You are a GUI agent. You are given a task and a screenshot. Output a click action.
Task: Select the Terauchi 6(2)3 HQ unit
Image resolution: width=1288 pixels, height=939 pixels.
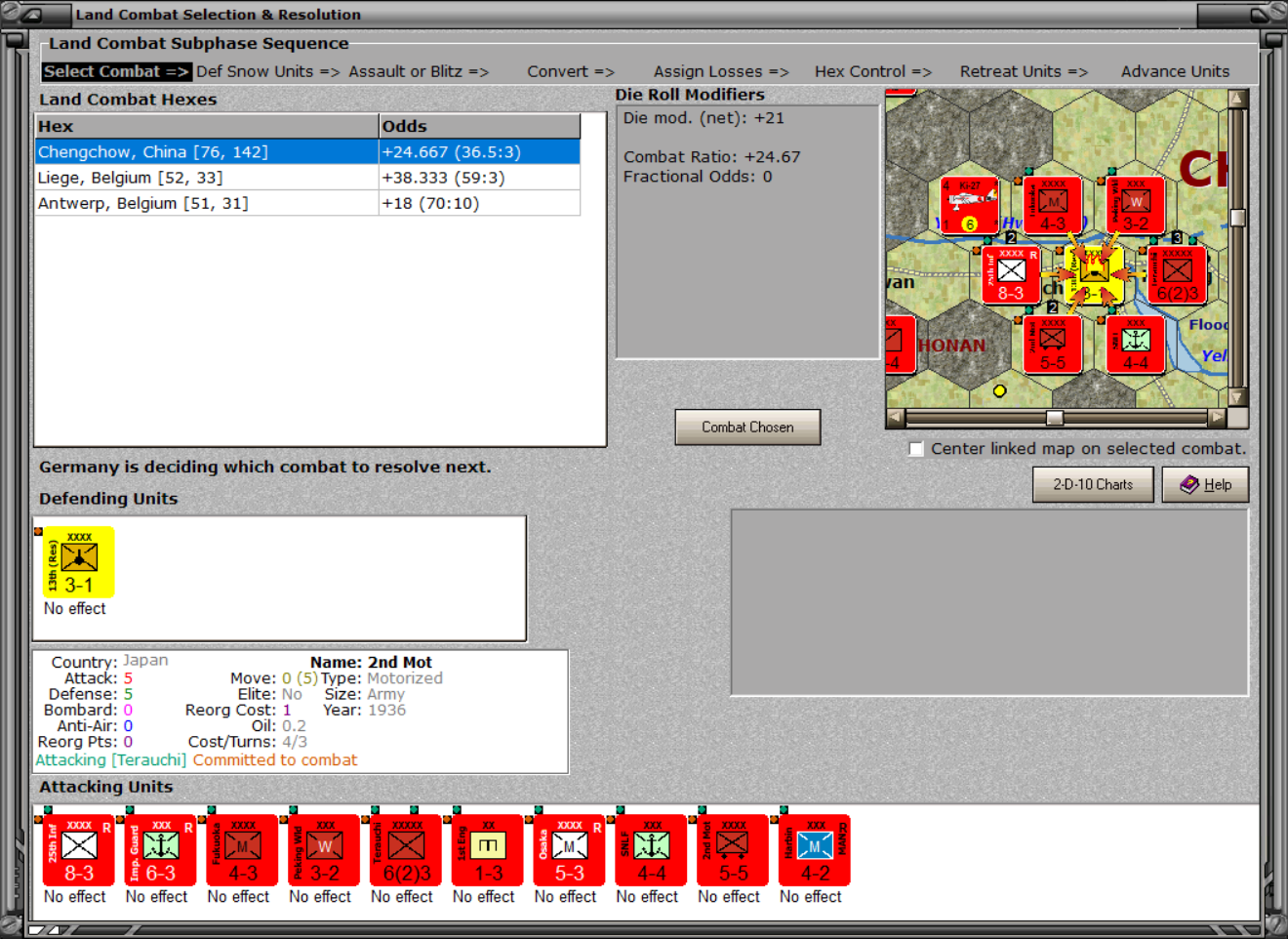[407, 850]
